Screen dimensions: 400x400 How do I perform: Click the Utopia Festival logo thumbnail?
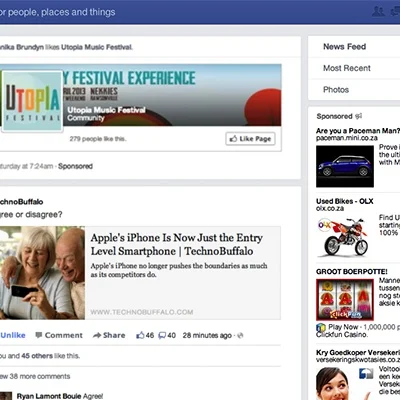coord(32,101)
